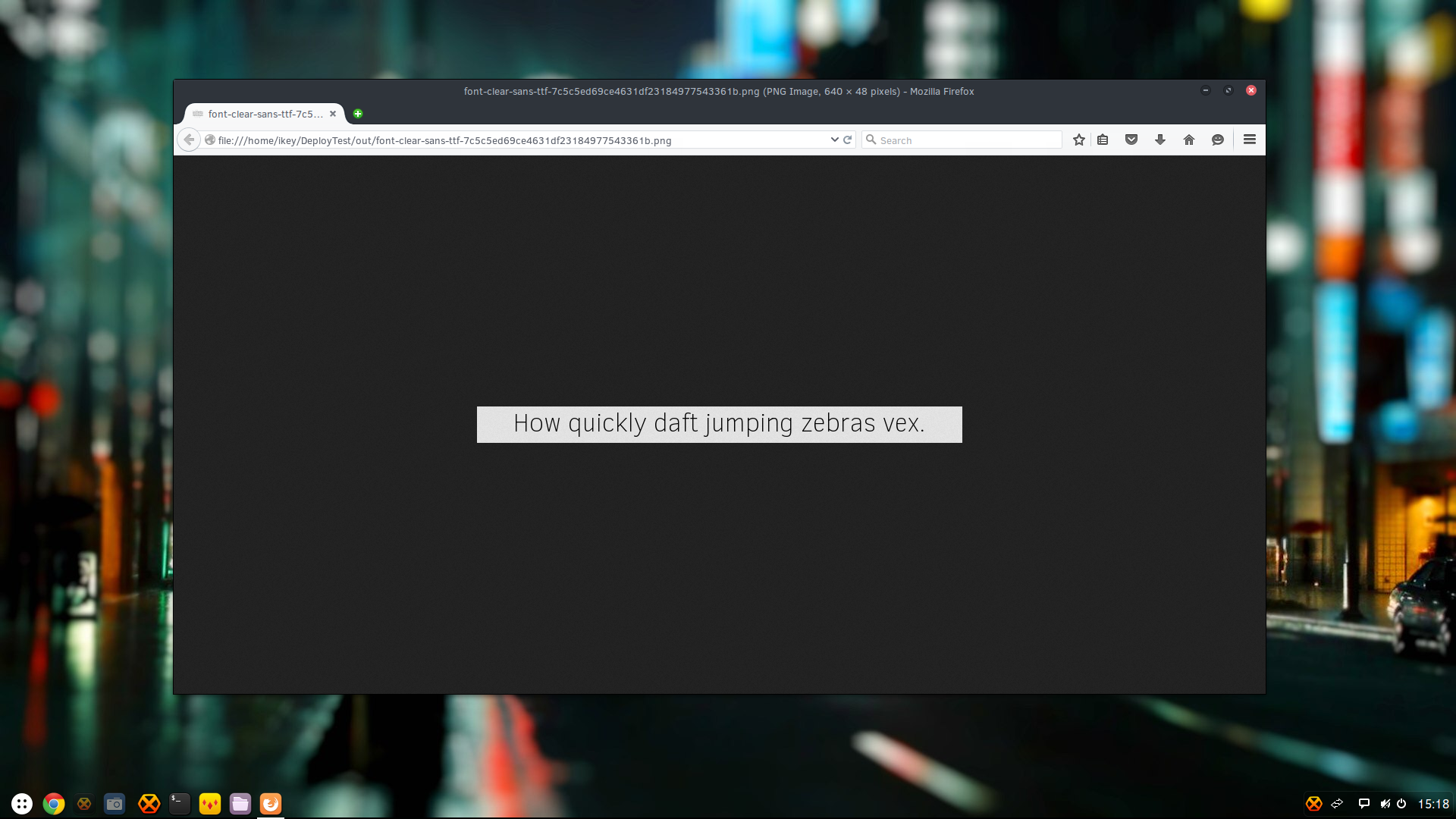This screenshot has height=819, width=1456.
Task: Maximize the Firefox window
Action: tap(1228, 91)
